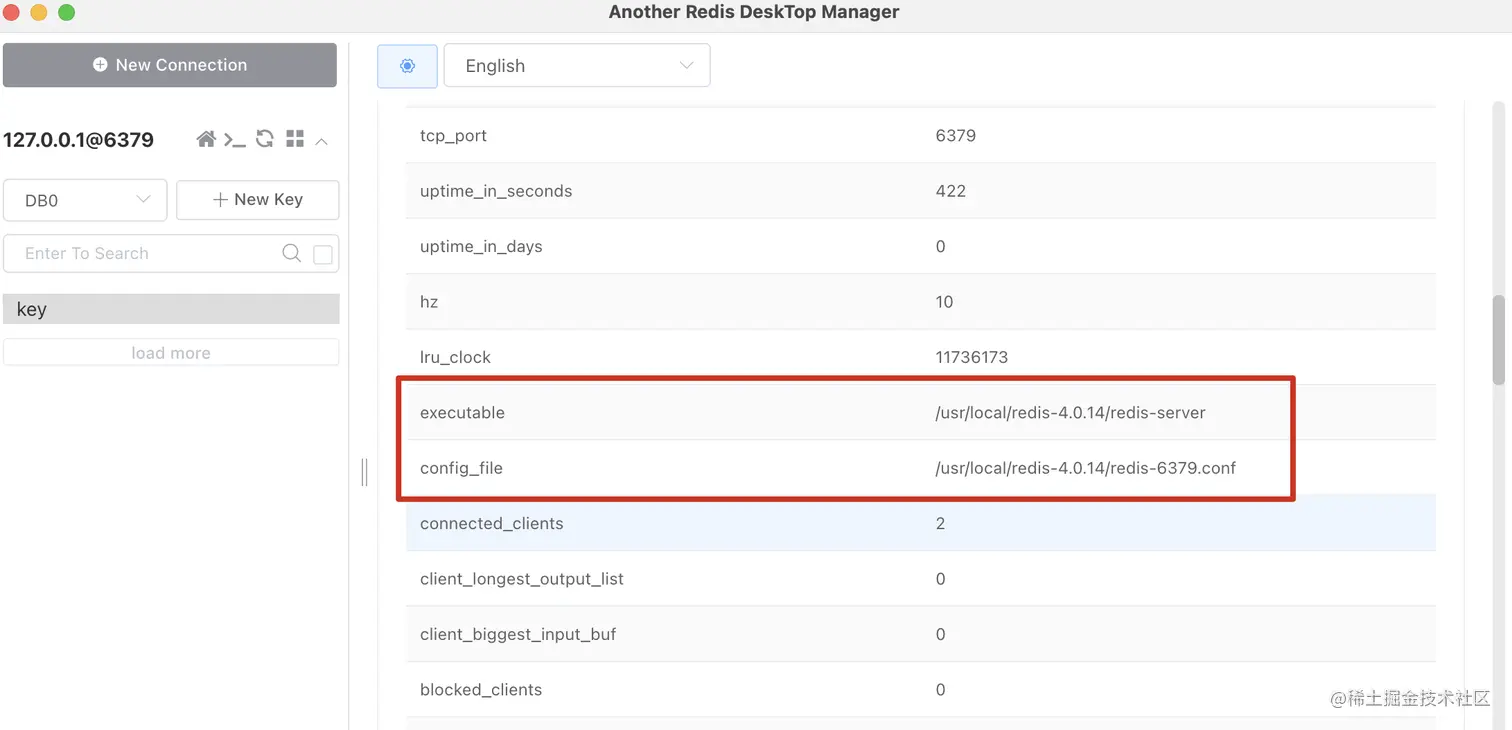
Task: Toggle the exact search checkbox
Action: tap(323, 255)
